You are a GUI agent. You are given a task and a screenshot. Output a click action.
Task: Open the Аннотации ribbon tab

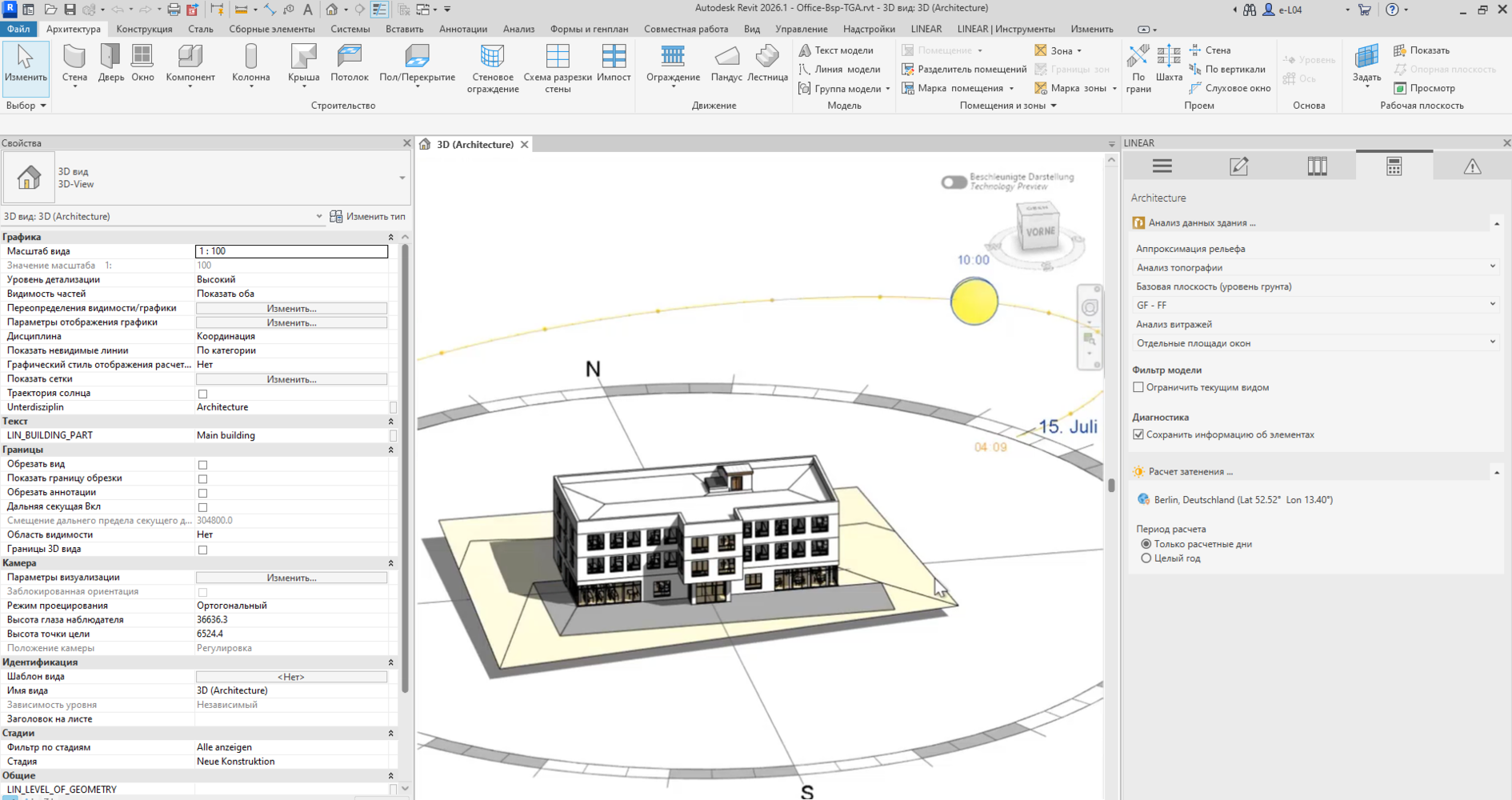tap(462, 29)
